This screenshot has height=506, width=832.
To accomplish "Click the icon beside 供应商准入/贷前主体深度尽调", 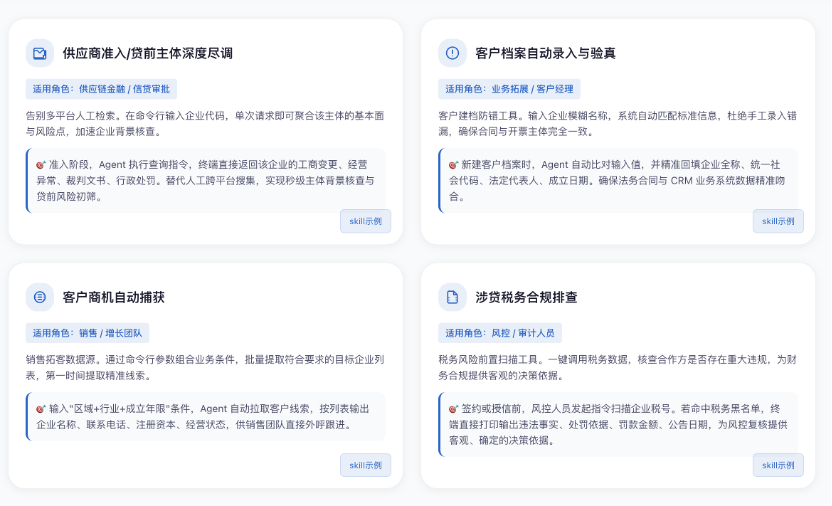I will point(40,53).
